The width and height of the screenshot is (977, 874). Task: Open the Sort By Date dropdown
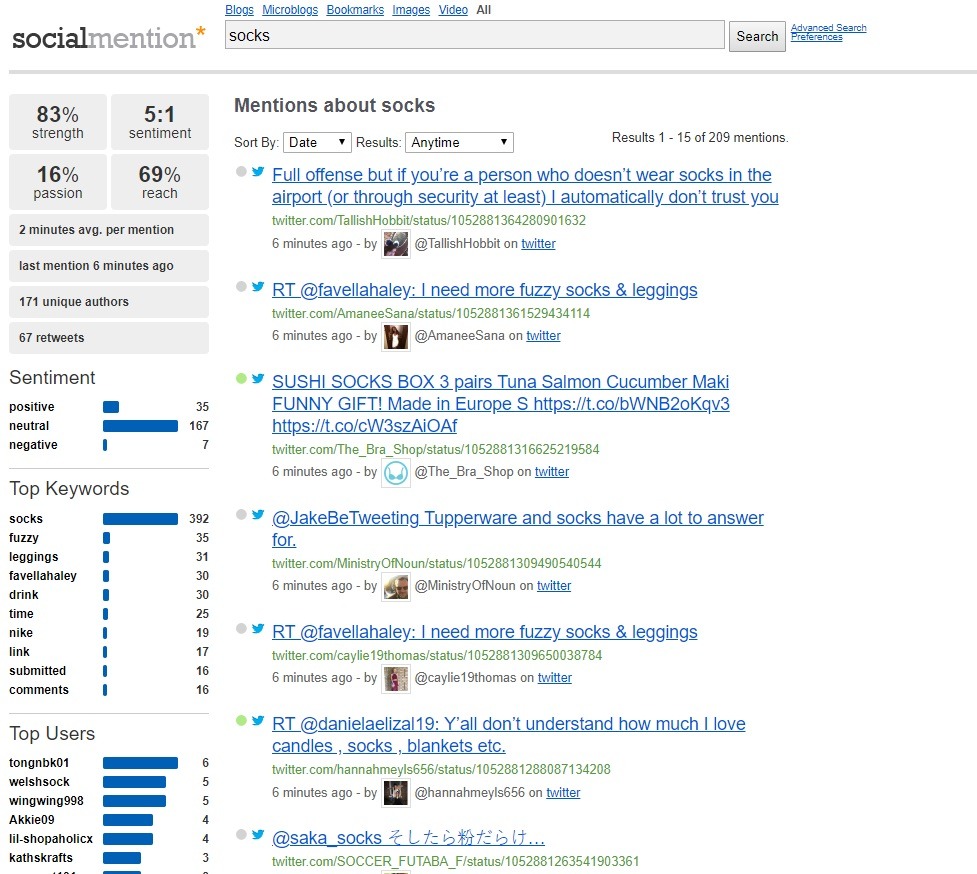tap(317, 143)
